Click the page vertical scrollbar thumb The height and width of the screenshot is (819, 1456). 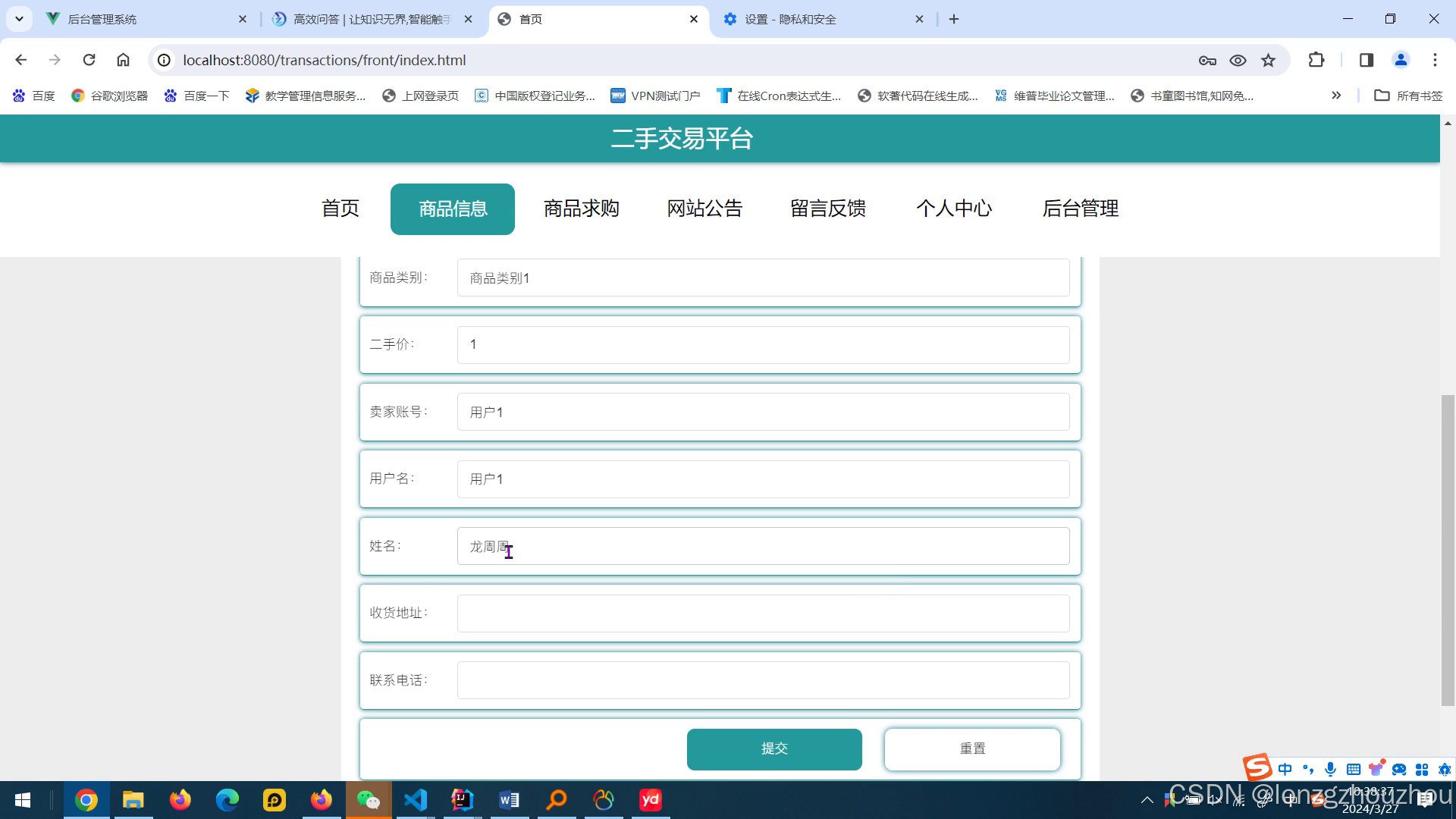click(1448, 550)
